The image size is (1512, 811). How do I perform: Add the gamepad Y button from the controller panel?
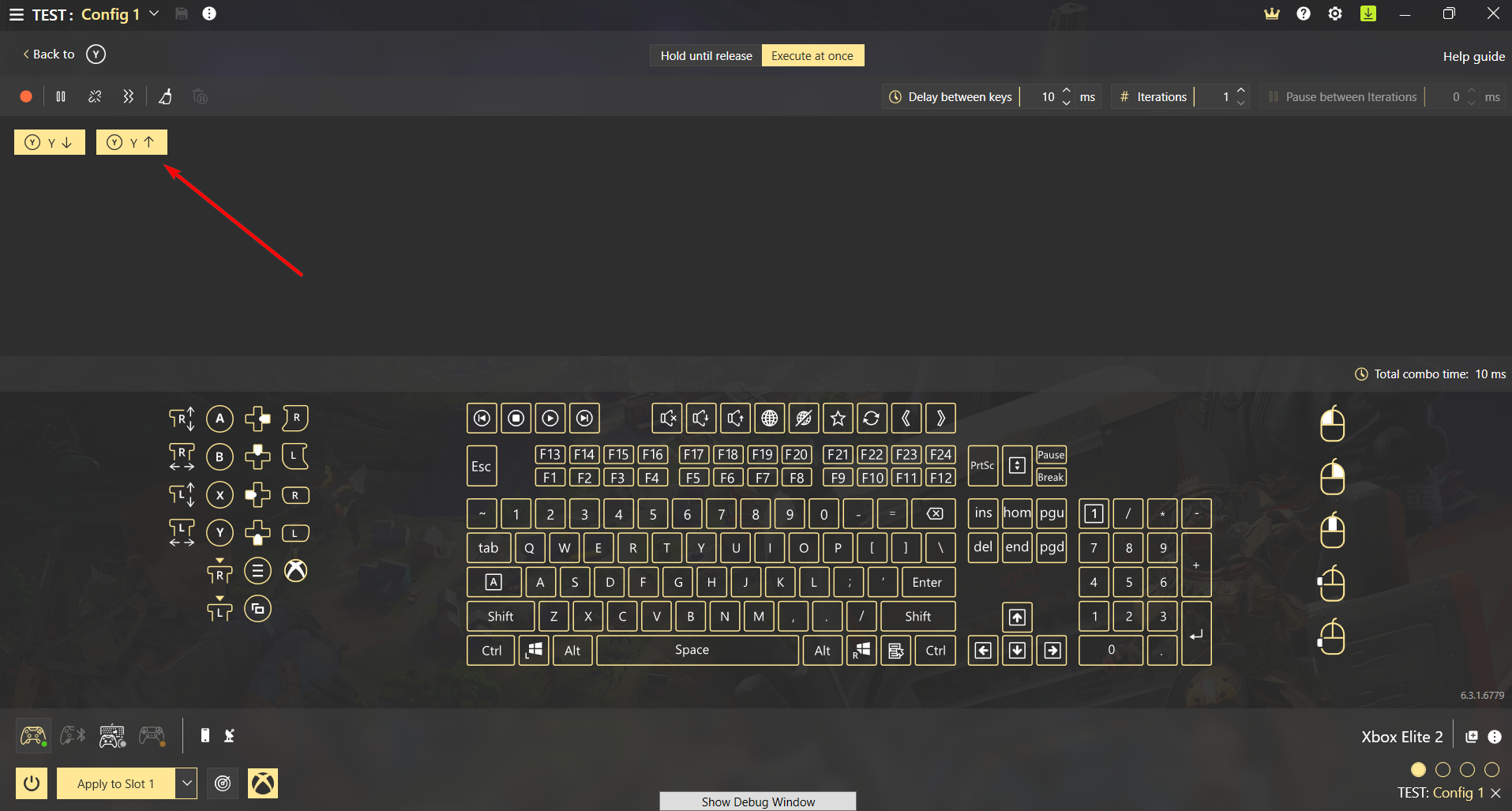tap(219, 533)
